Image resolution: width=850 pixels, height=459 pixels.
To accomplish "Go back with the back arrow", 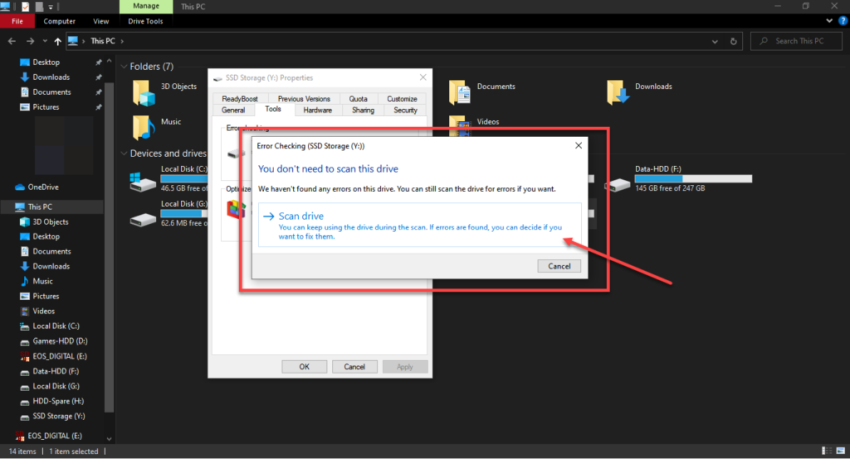I will (12, 41).
